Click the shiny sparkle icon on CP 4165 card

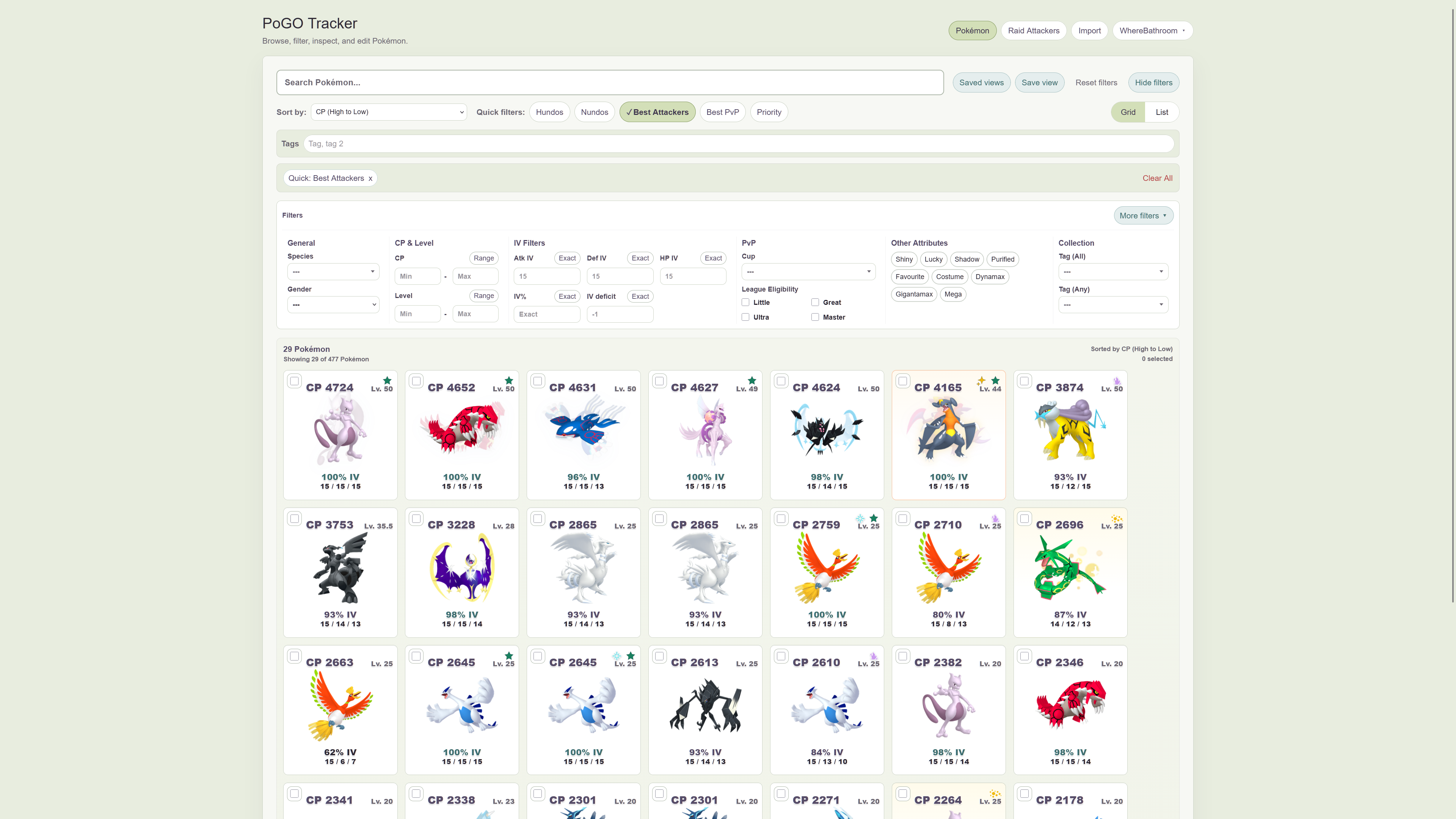coord(981,380)
